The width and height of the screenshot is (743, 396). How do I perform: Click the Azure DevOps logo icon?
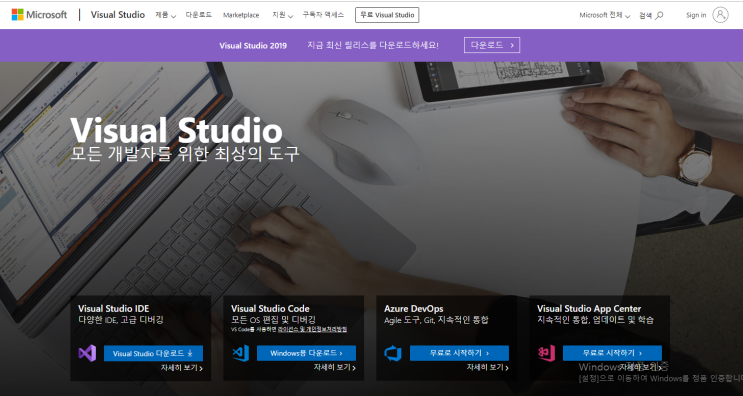(x=393, y=353)
